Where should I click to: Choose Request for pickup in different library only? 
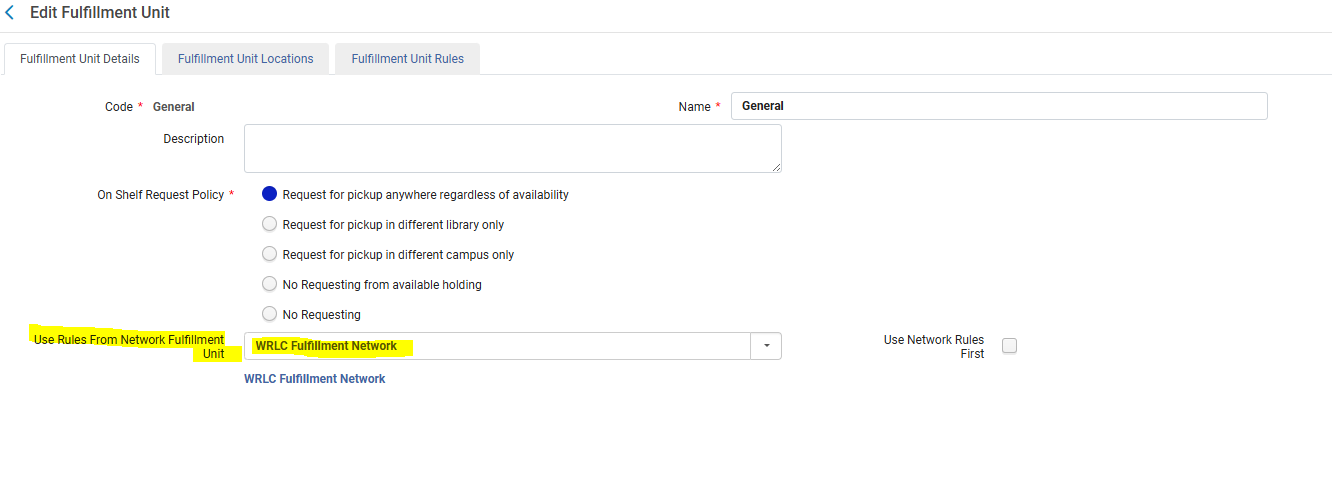coord(269,224)
